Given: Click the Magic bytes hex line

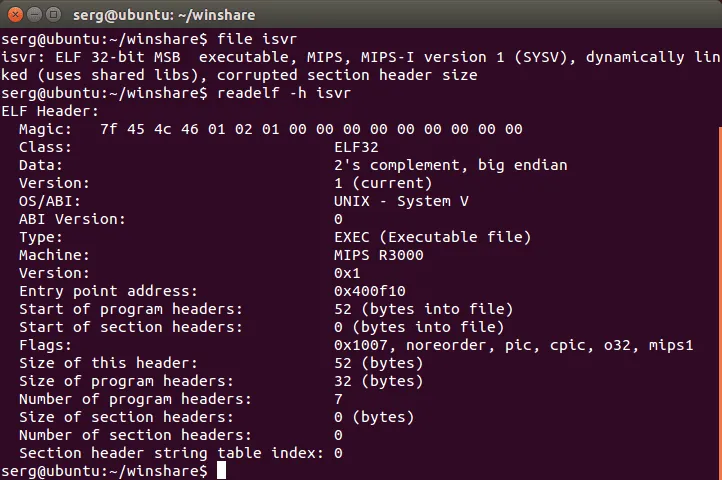Looking at the screenshot, I should [310, 129].
